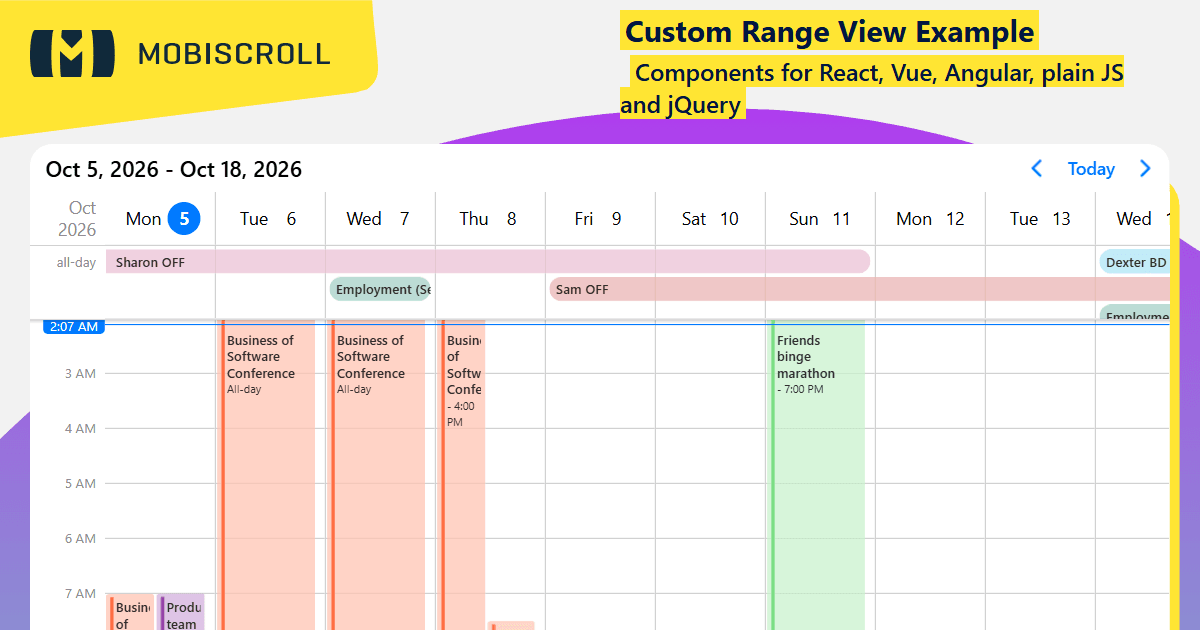
Task: Select Fri 9 day header
Action: click(600, 219)
